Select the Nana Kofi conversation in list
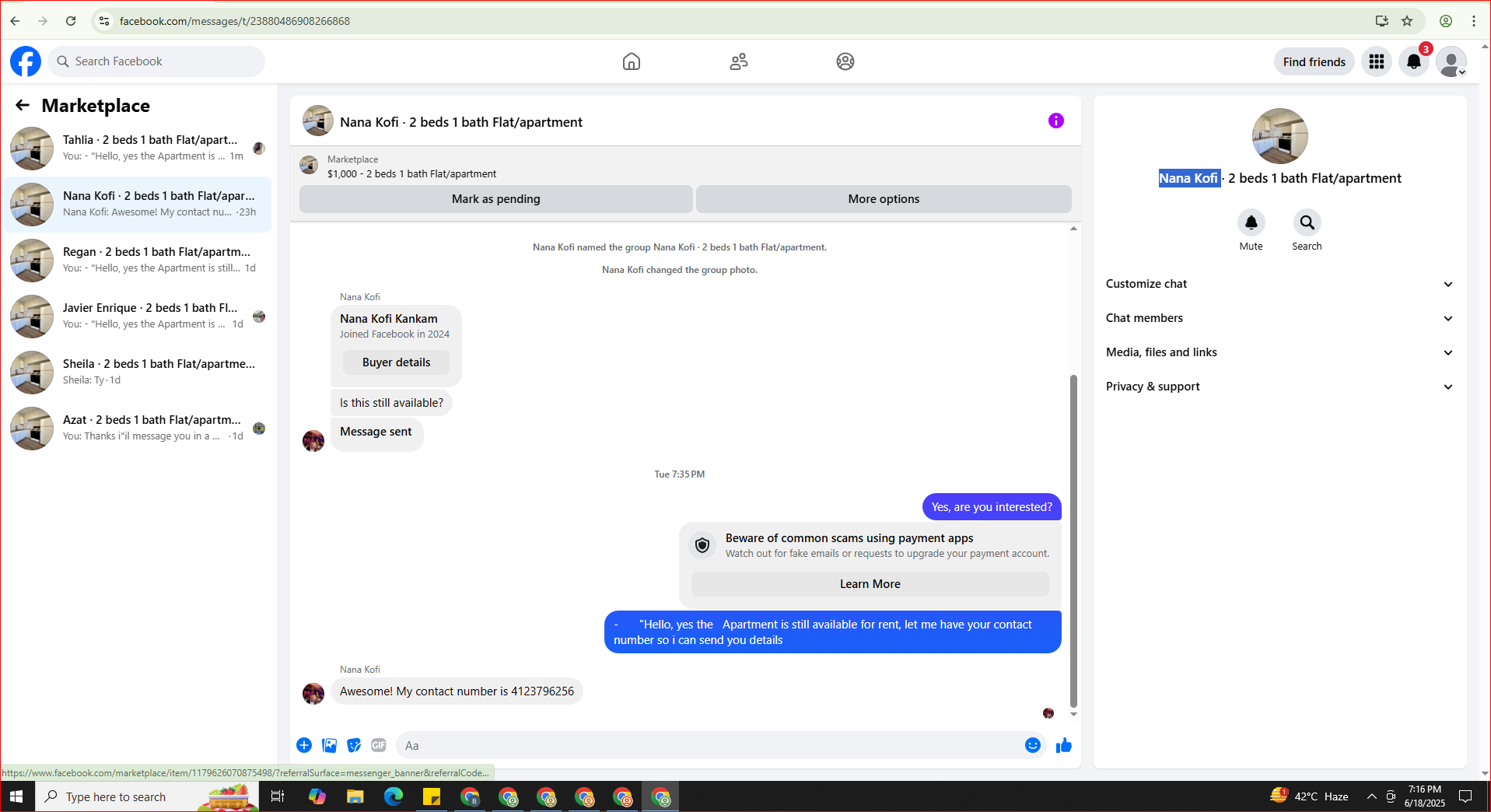Viewport: 1491px width, 812px height. pos(138,204)
